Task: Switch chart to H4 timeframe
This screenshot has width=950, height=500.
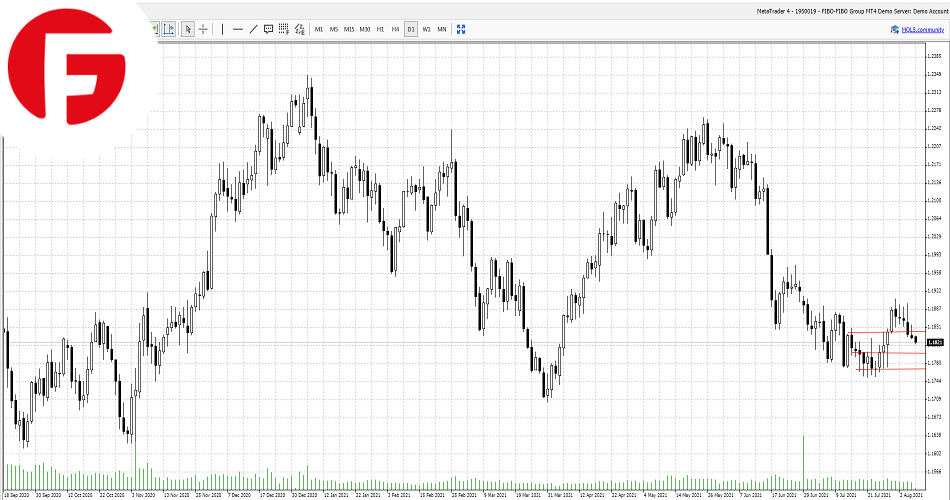Action: (395, 29)
